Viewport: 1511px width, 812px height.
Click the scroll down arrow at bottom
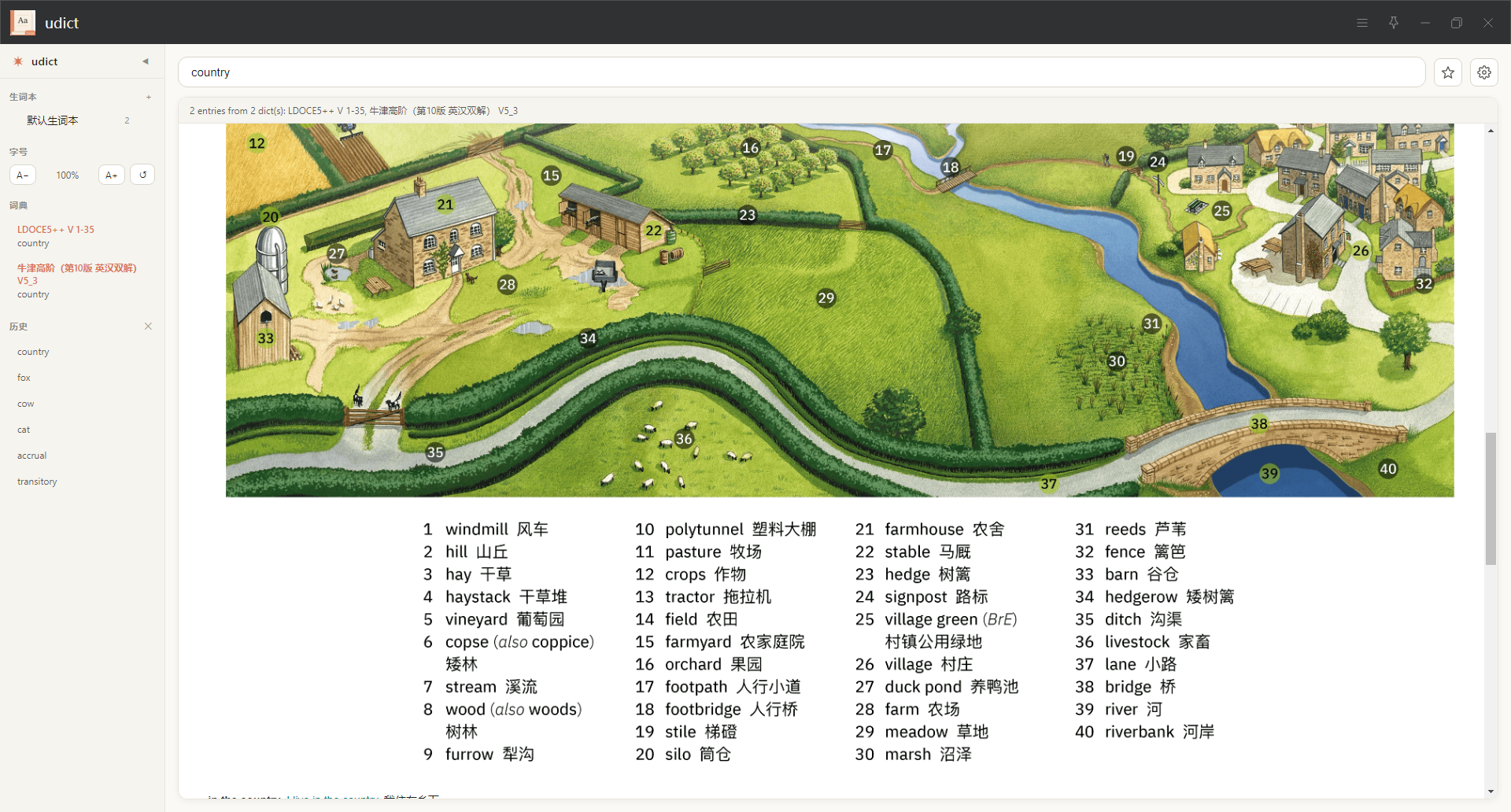tap(1491, 792)
